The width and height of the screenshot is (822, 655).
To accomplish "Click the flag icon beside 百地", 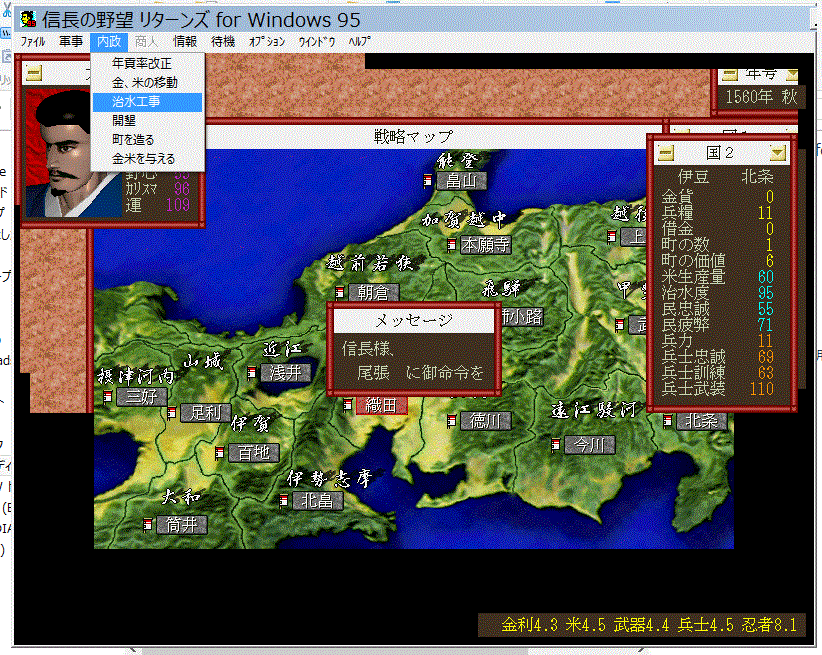I will pyautogui.click(x=220, y=452).
